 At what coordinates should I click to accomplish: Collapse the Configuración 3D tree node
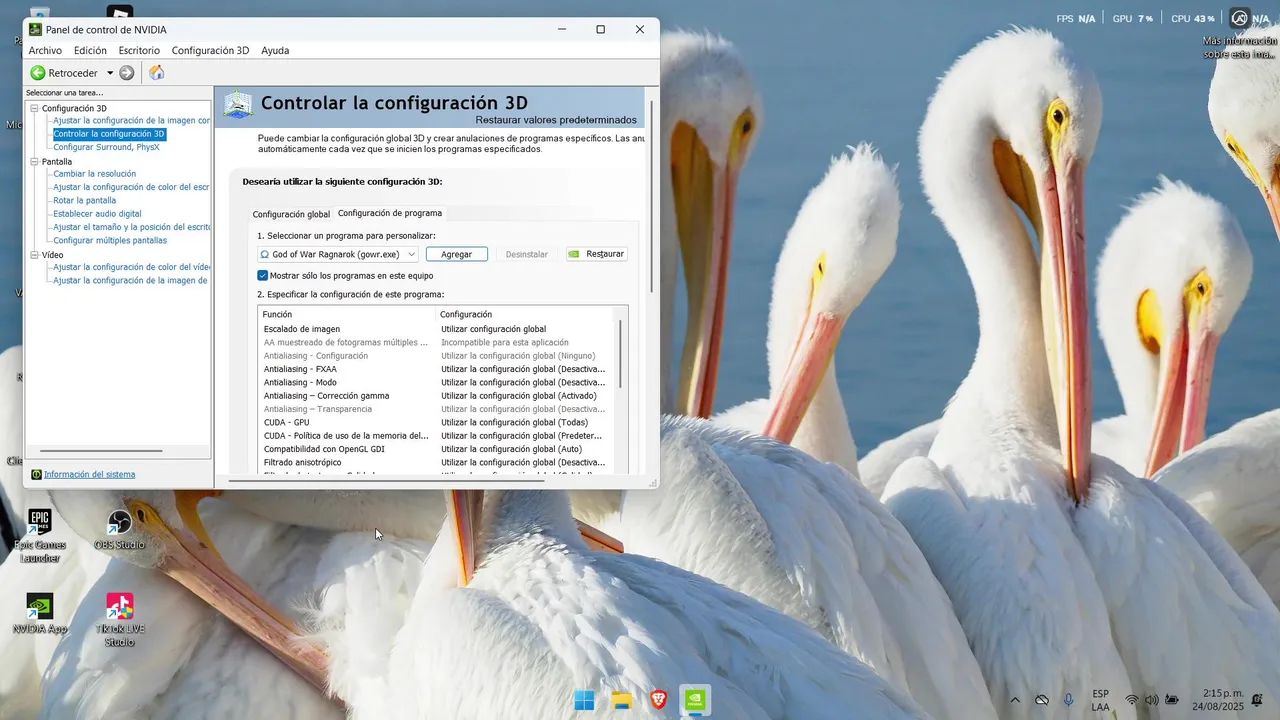pos(34,108)
